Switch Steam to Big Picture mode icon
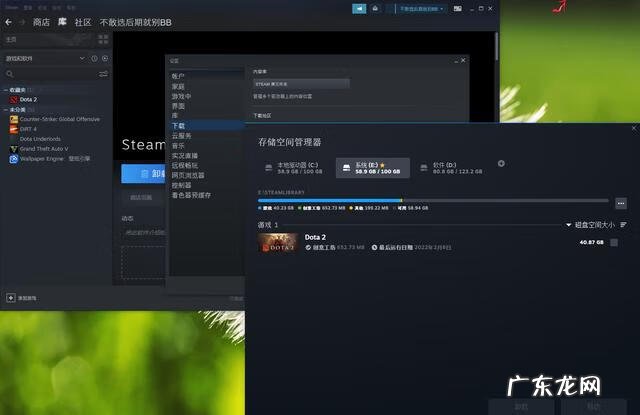Image resolution: width=640 pixels, height=415 pixels. click(458, 9)
